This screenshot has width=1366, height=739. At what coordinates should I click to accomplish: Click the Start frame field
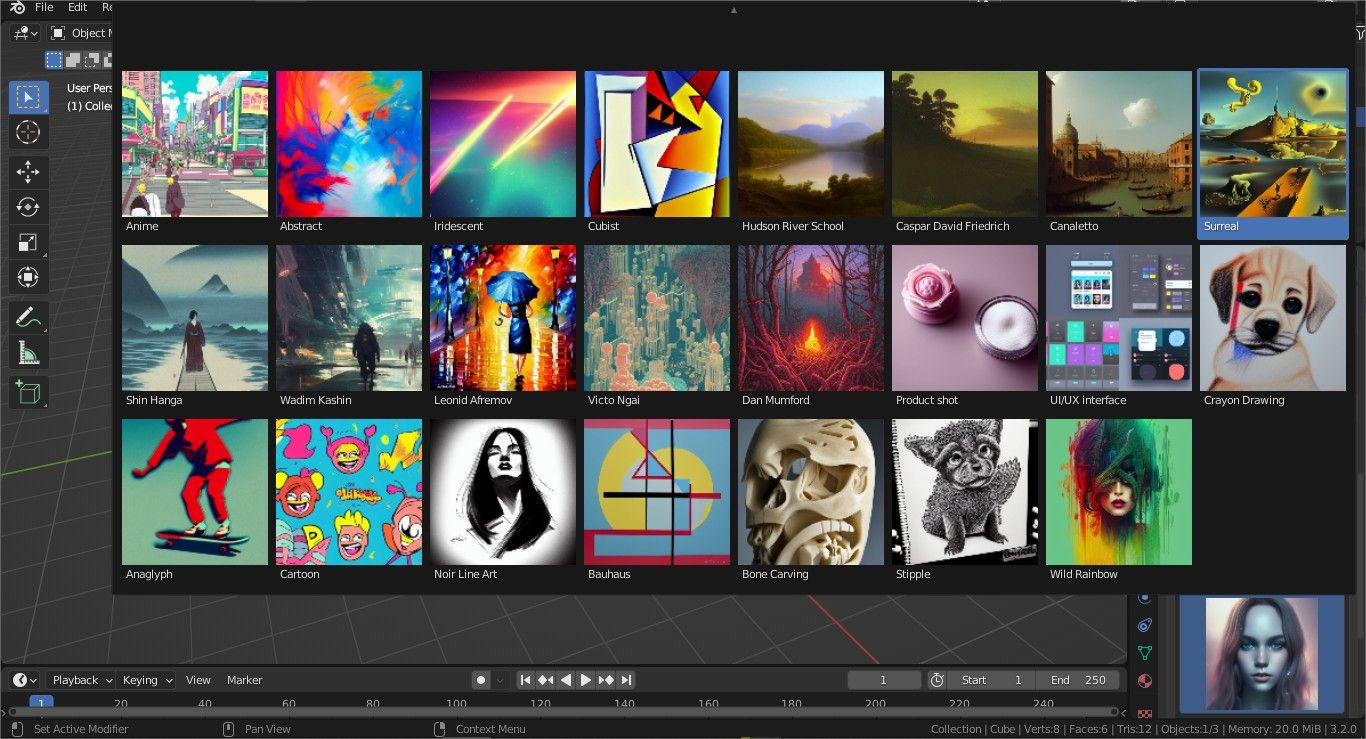(x=991, y=680)
